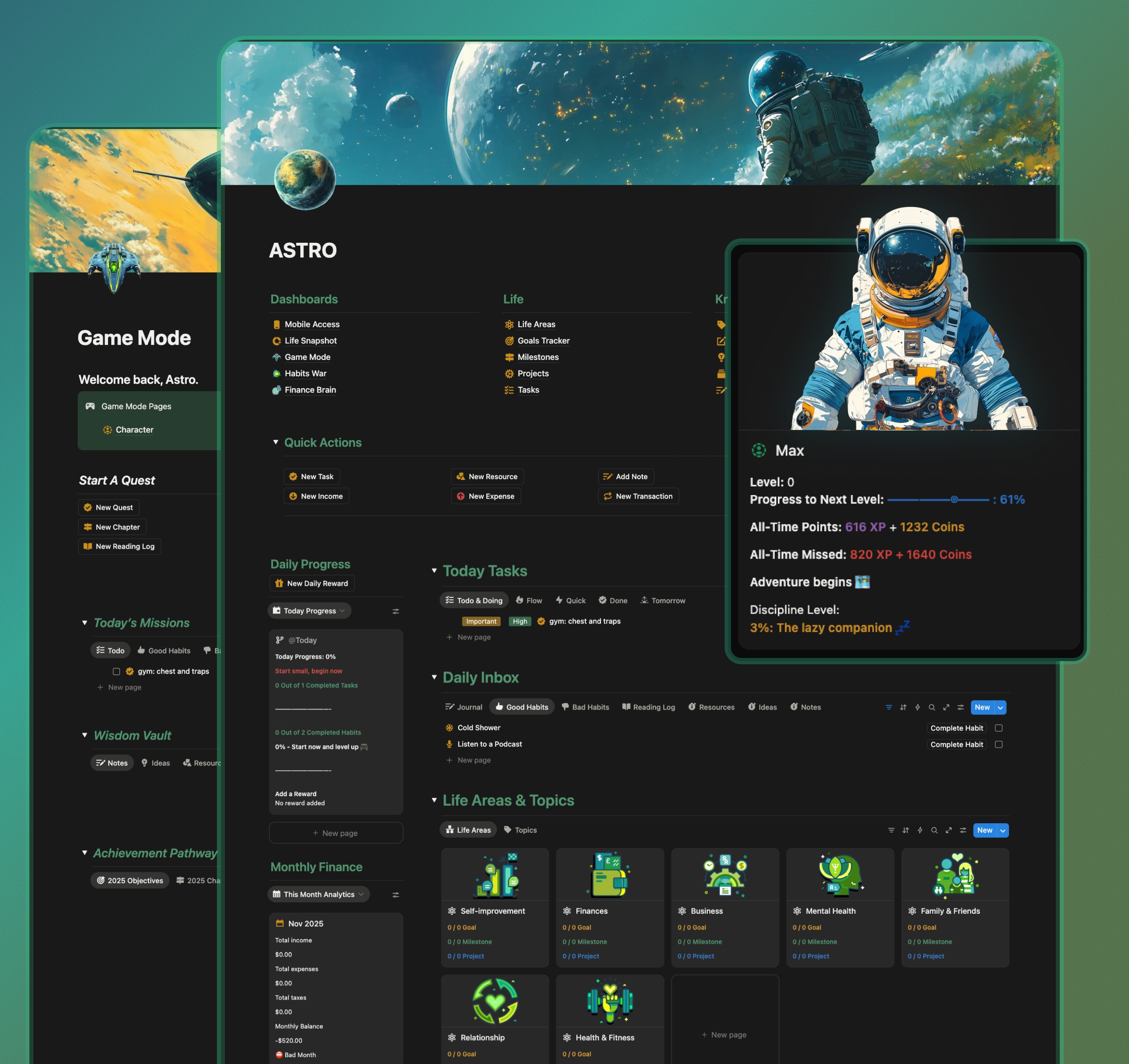Click the Mental Health card illustration
The height and width of the screenshot is (1064, 1129).
click(x=840, y=875)
